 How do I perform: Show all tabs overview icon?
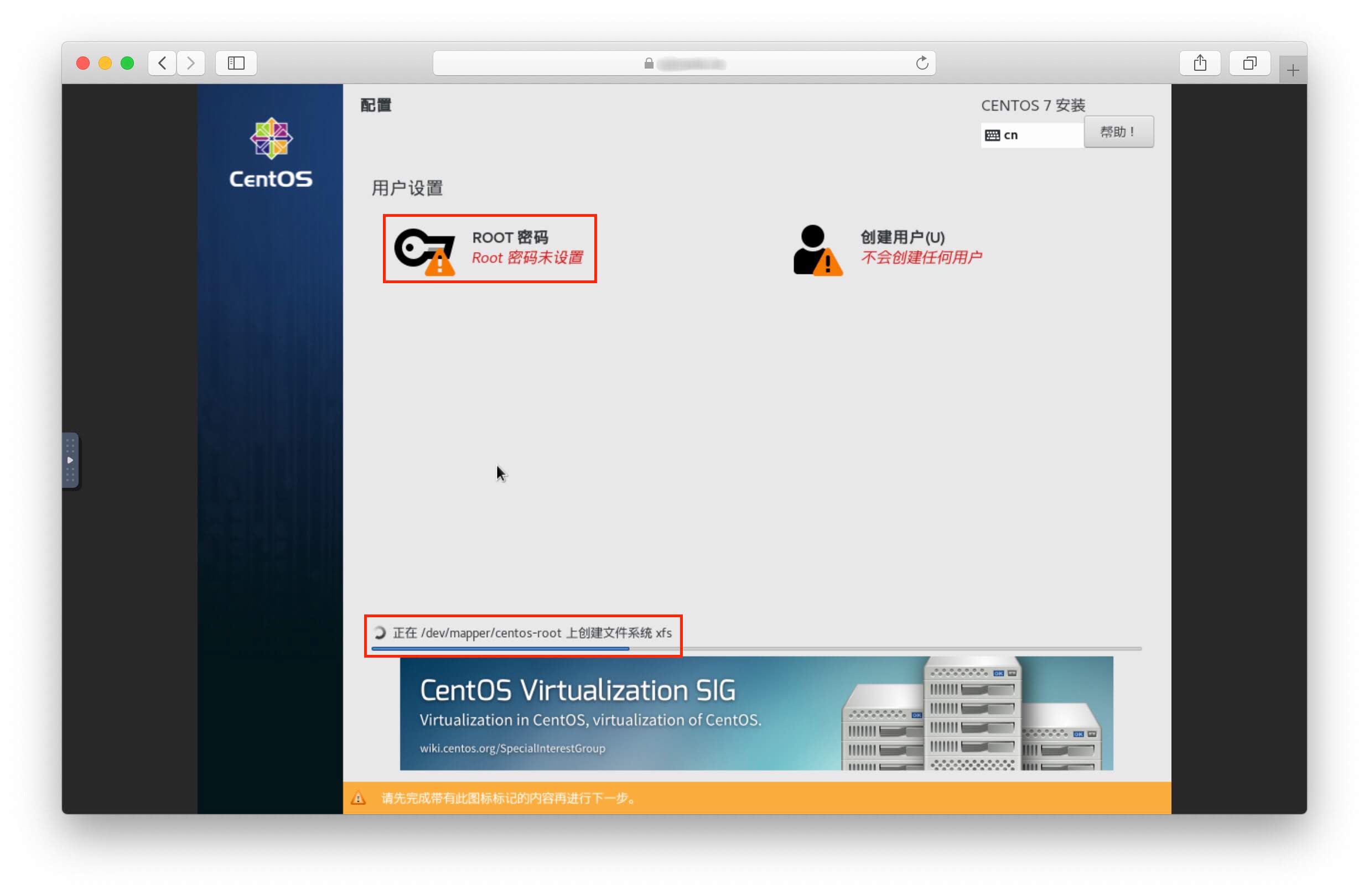coord(1249,62)
